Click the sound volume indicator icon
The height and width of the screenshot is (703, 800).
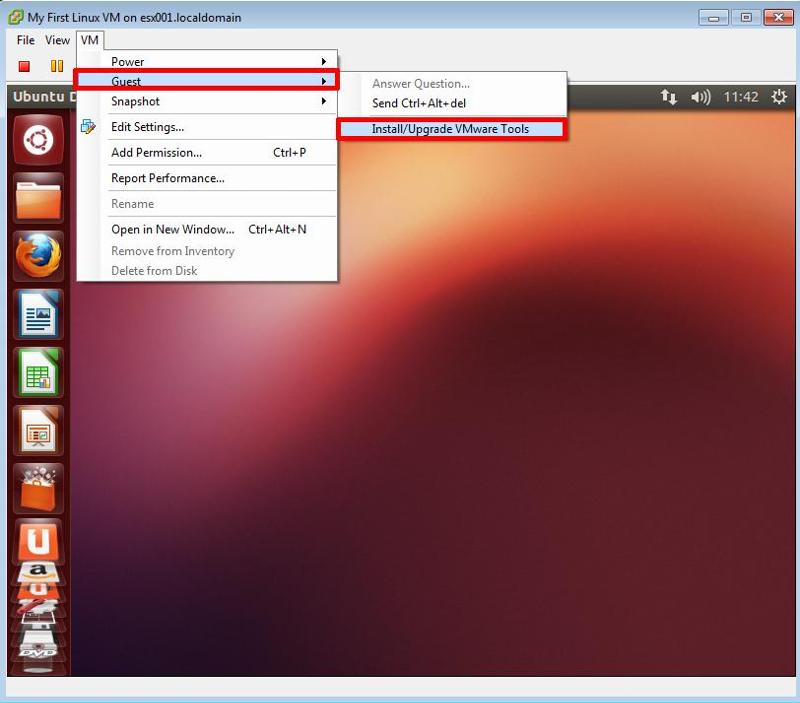(700, 97)
